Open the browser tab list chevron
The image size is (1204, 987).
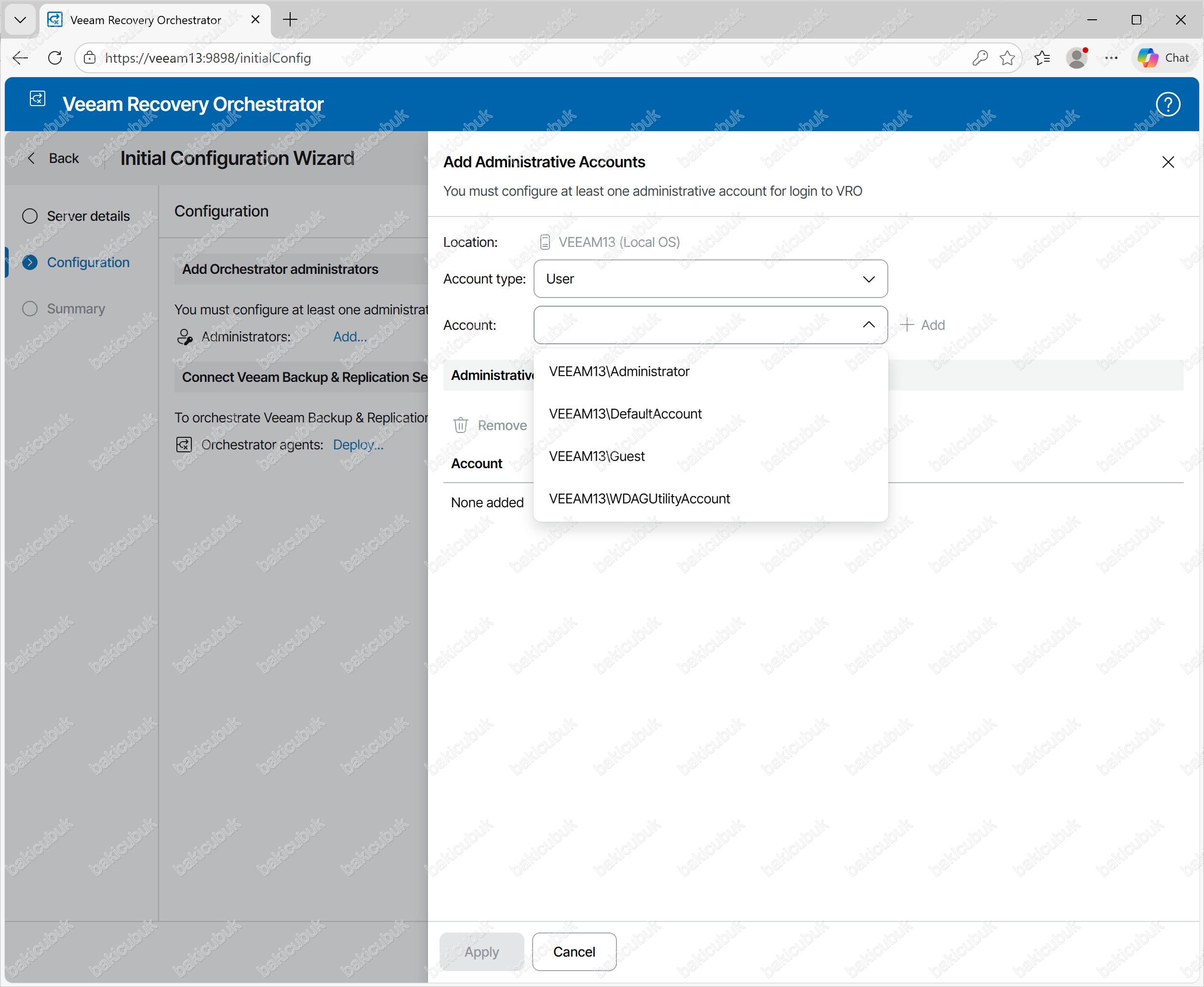20,20
